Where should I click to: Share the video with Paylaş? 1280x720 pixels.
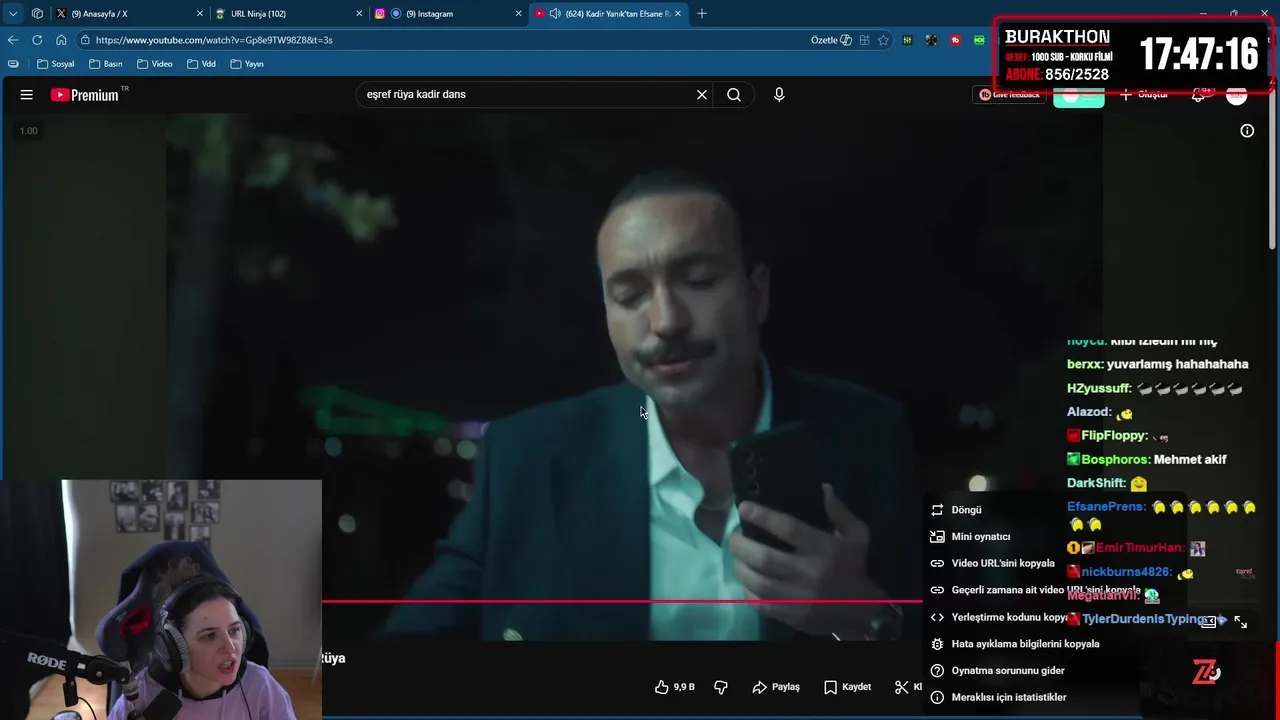(x=776, y=687)
